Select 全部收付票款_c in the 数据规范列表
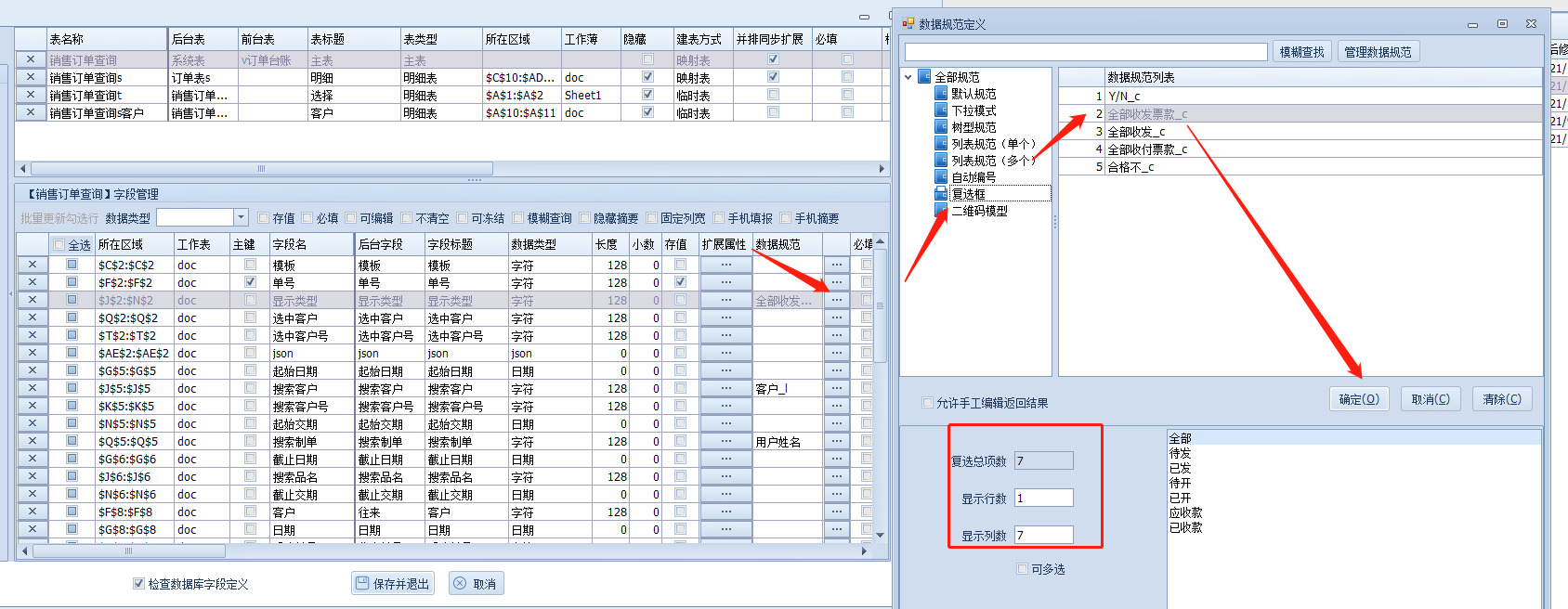The height and width of the screenshot is (609, 1568). coord(1147,149)
